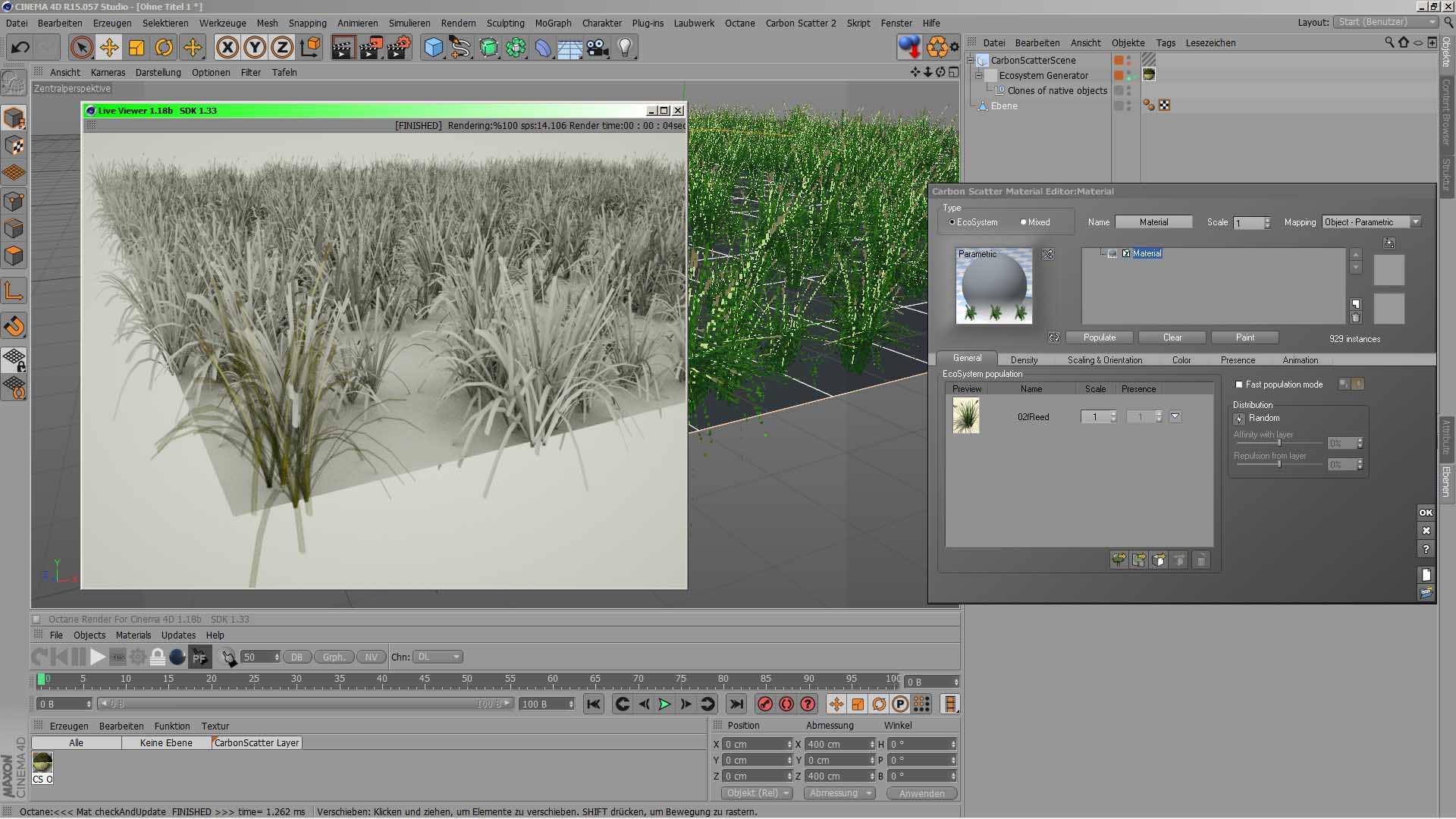The height and width of the screenshot is (819, 1456).
Task: Open the Carbon Scatter 2 menu
Action: (800, 23)
